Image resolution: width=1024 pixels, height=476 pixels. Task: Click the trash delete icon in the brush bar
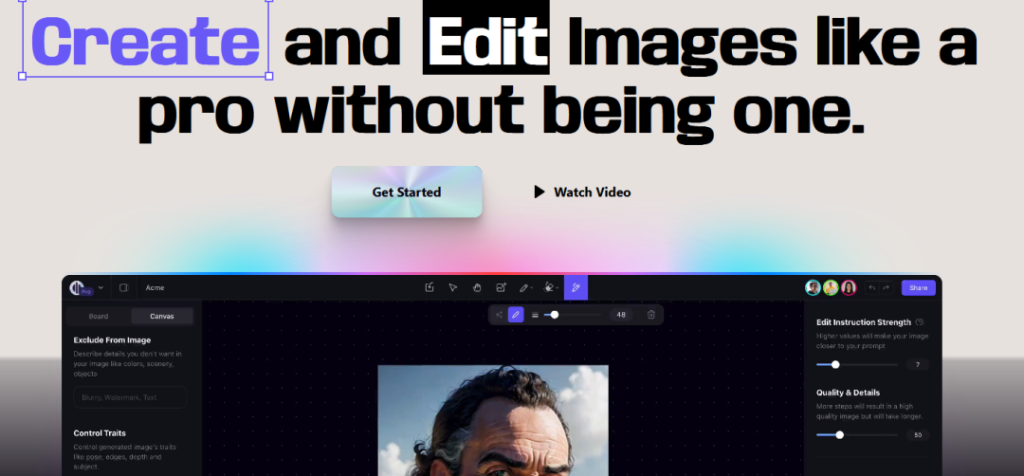click(x=651, y=315)
